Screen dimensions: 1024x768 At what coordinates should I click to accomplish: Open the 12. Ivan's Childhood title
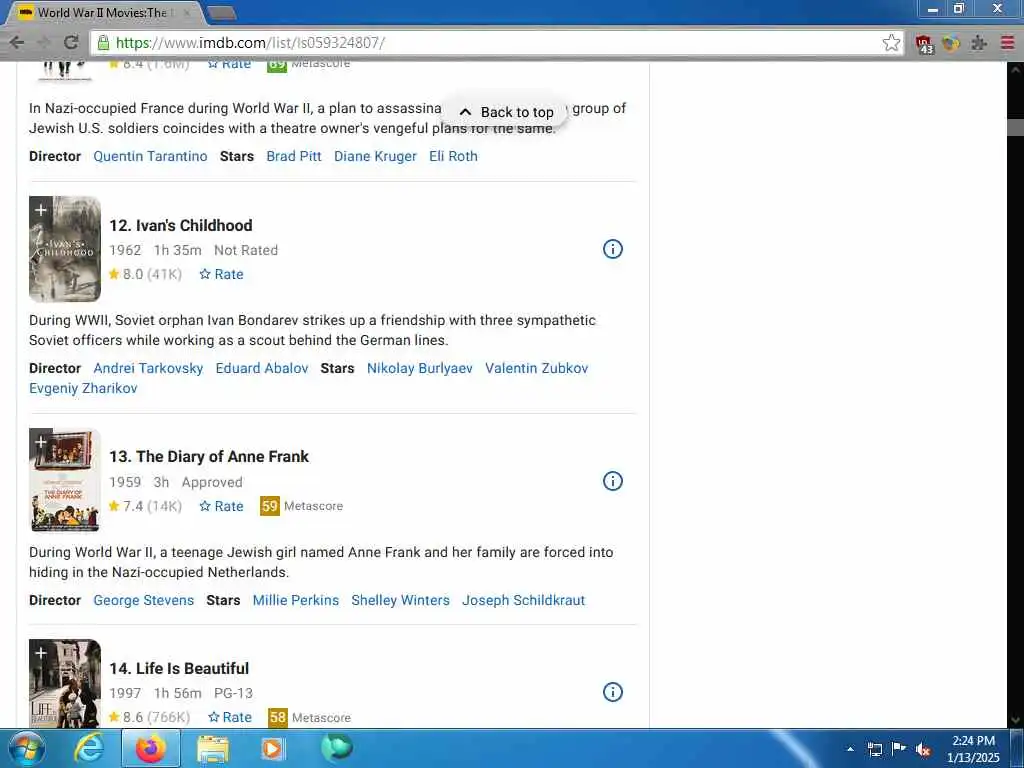[x=181, y=225]
